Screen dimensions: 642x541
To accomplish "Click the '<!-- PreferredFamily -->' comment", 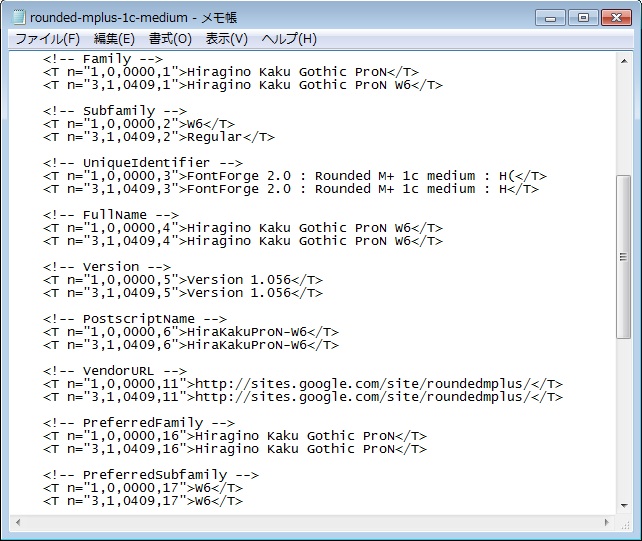I will coord(139,423).
